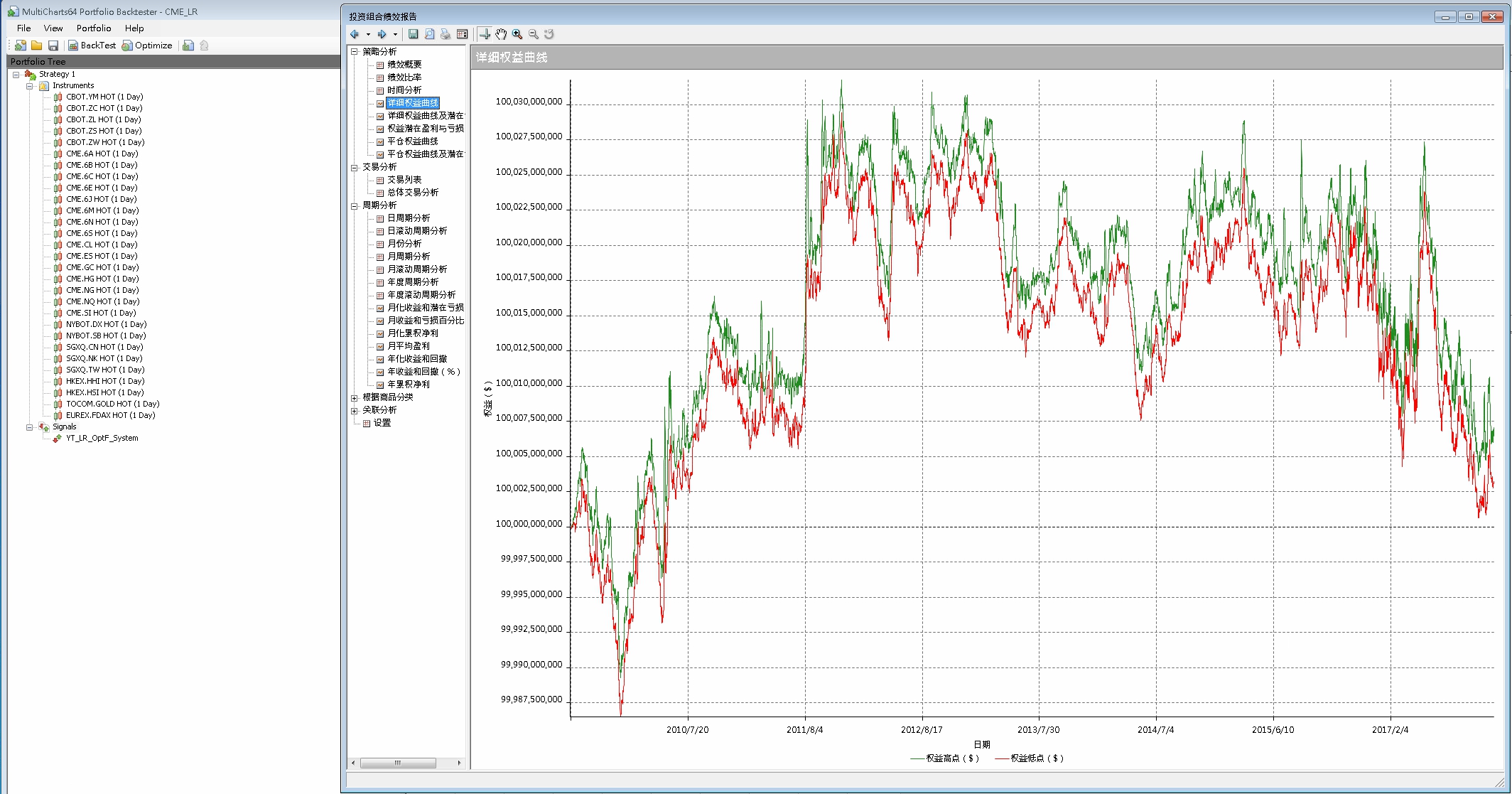The height and width of the screenshot is (794, 1512).
Task: Open the 总体交易分析 report
Action: pos(413,193)
